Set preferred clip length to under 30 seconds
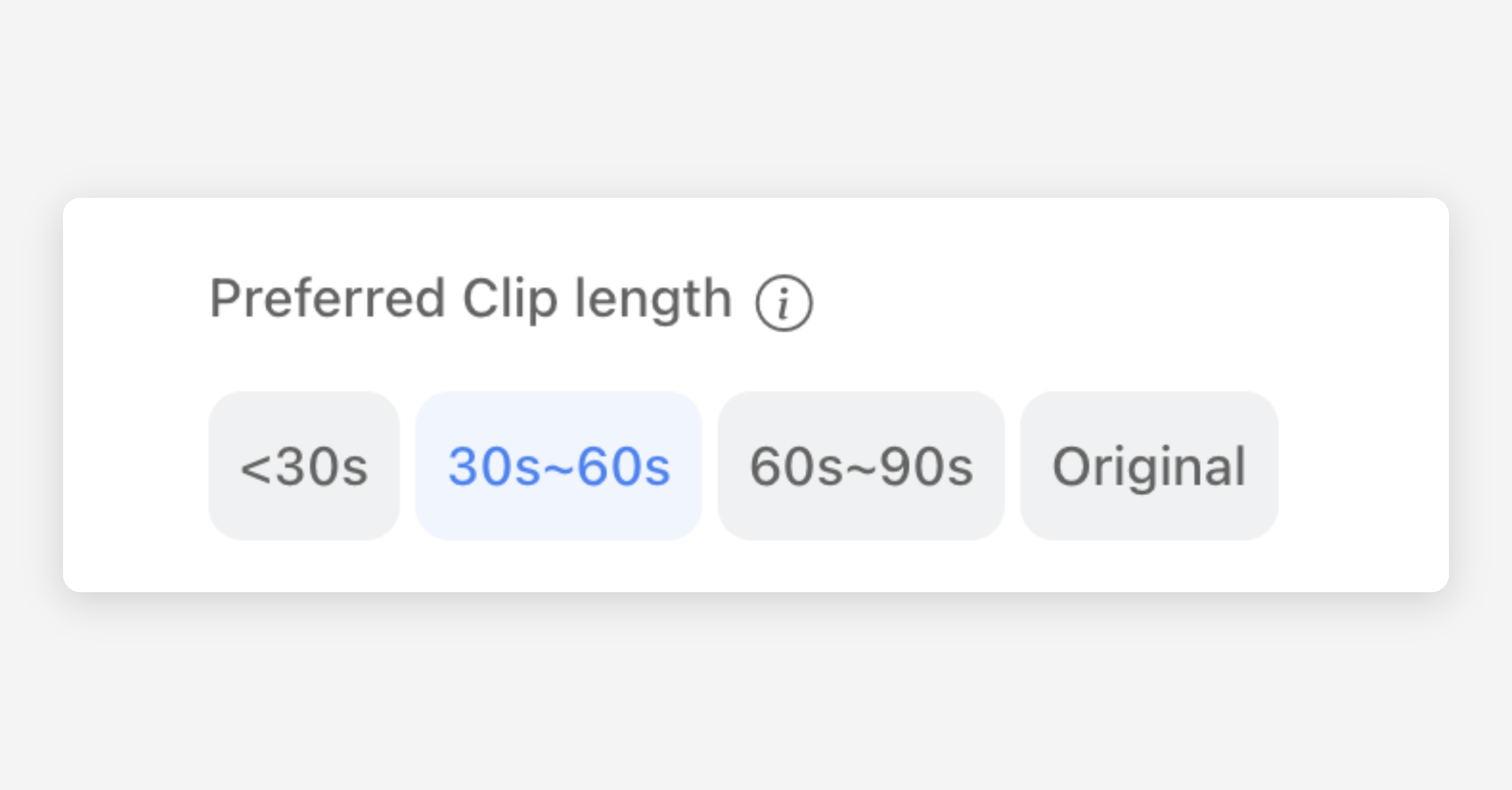 304,466
